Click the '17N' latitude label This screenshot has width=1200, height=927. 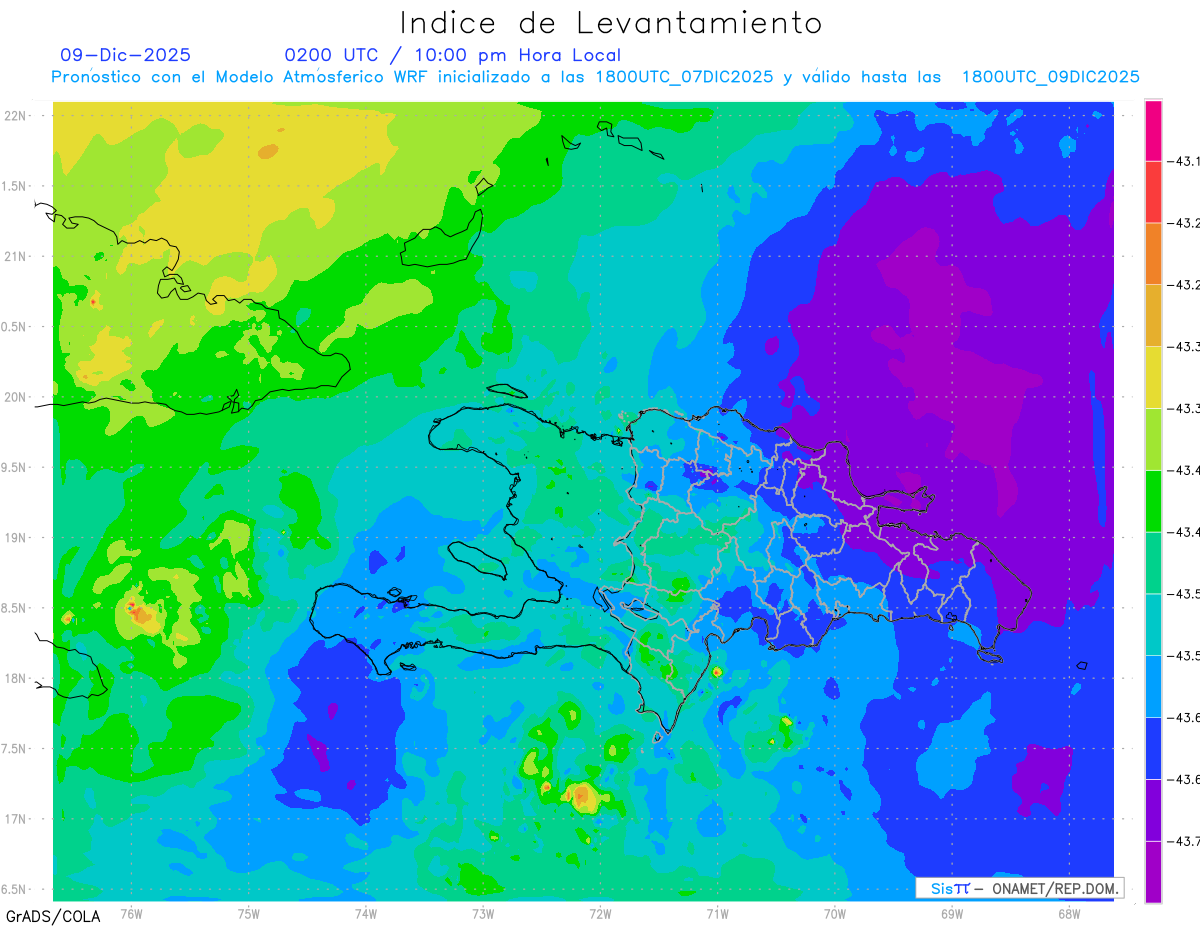click(x=16, y=819)
